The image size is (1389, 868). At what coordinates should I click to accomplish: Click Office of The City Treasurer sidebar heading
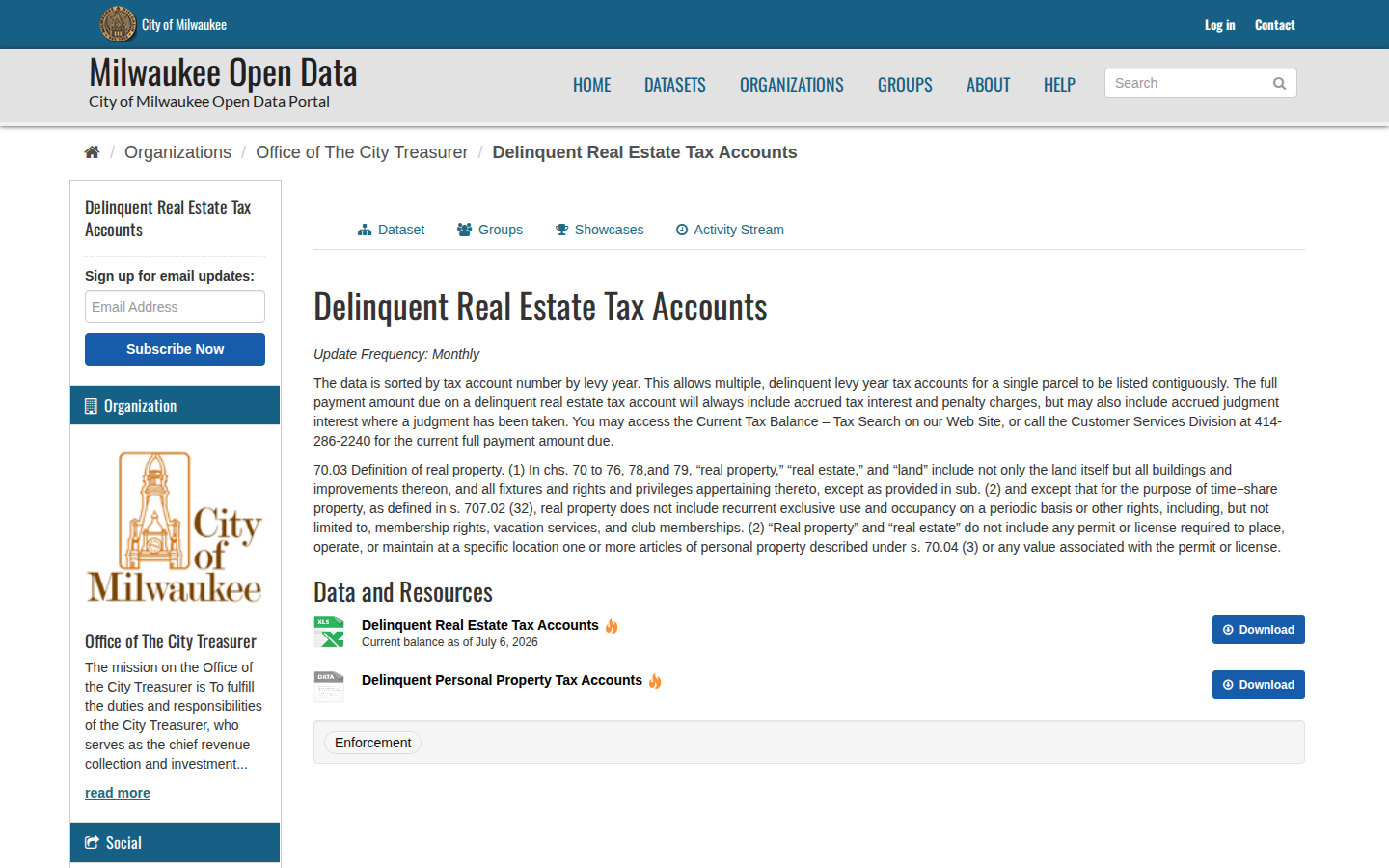tap(171, 641)
